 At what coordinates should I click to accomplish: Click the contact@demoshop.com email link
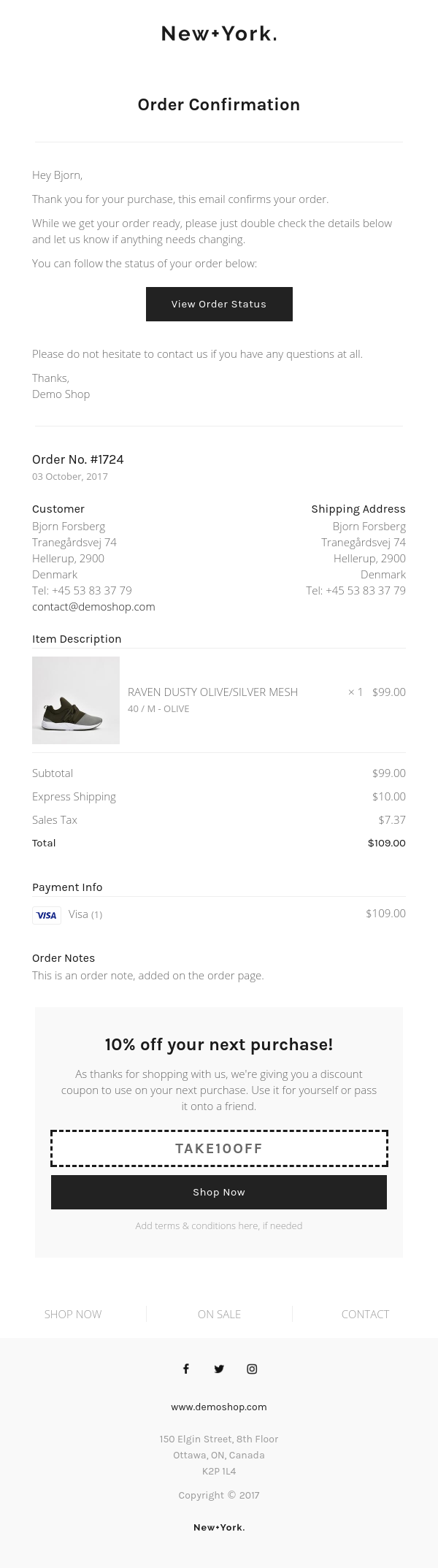[x=93, y=606]
